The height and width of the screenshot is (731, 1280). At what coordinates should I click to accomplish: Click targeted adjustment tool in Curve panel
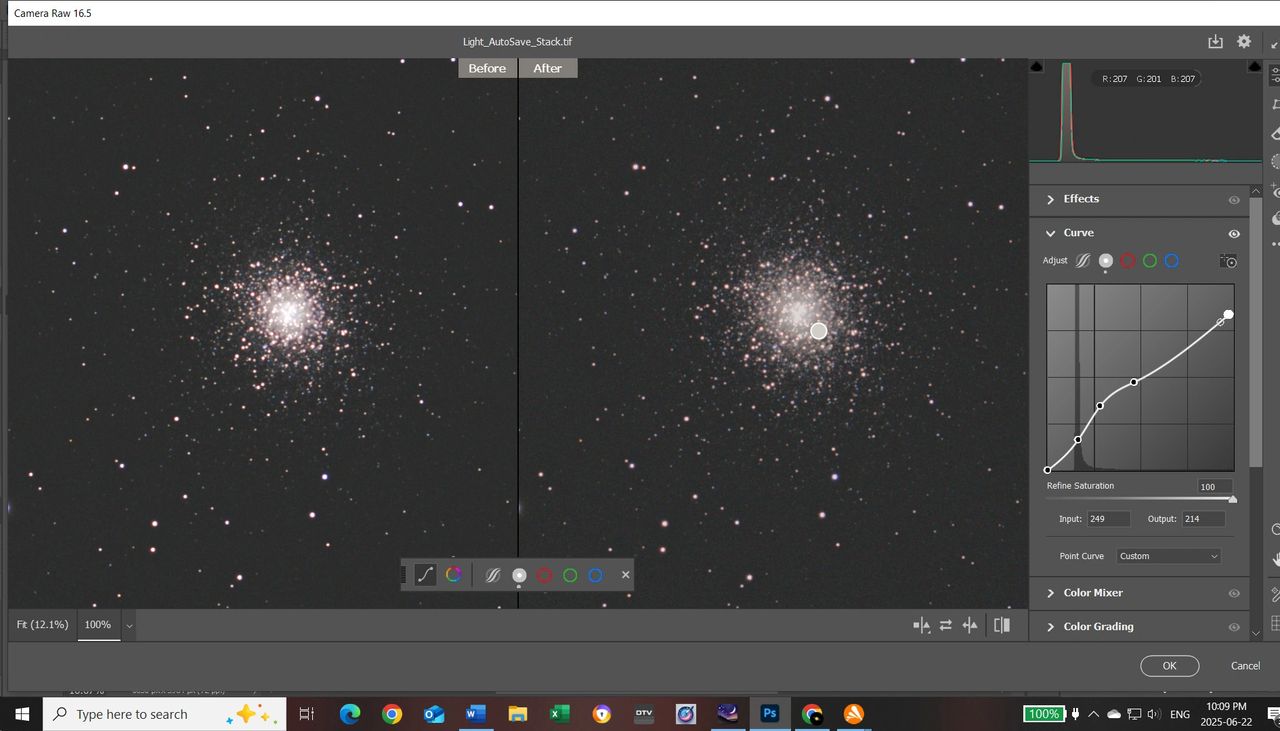(x=1229, y=261)
